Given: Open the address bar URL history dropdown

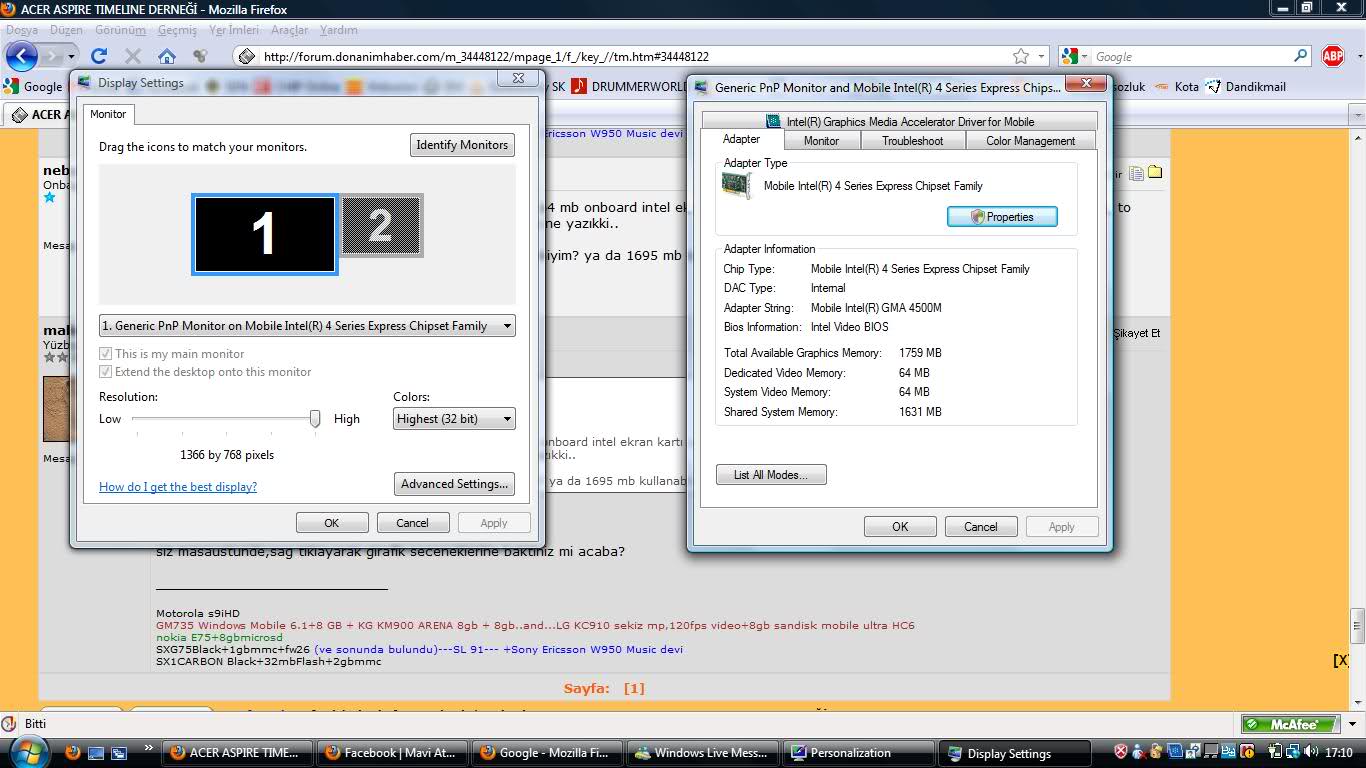Looking at the screenshot, I should [x=1041, y=56].
